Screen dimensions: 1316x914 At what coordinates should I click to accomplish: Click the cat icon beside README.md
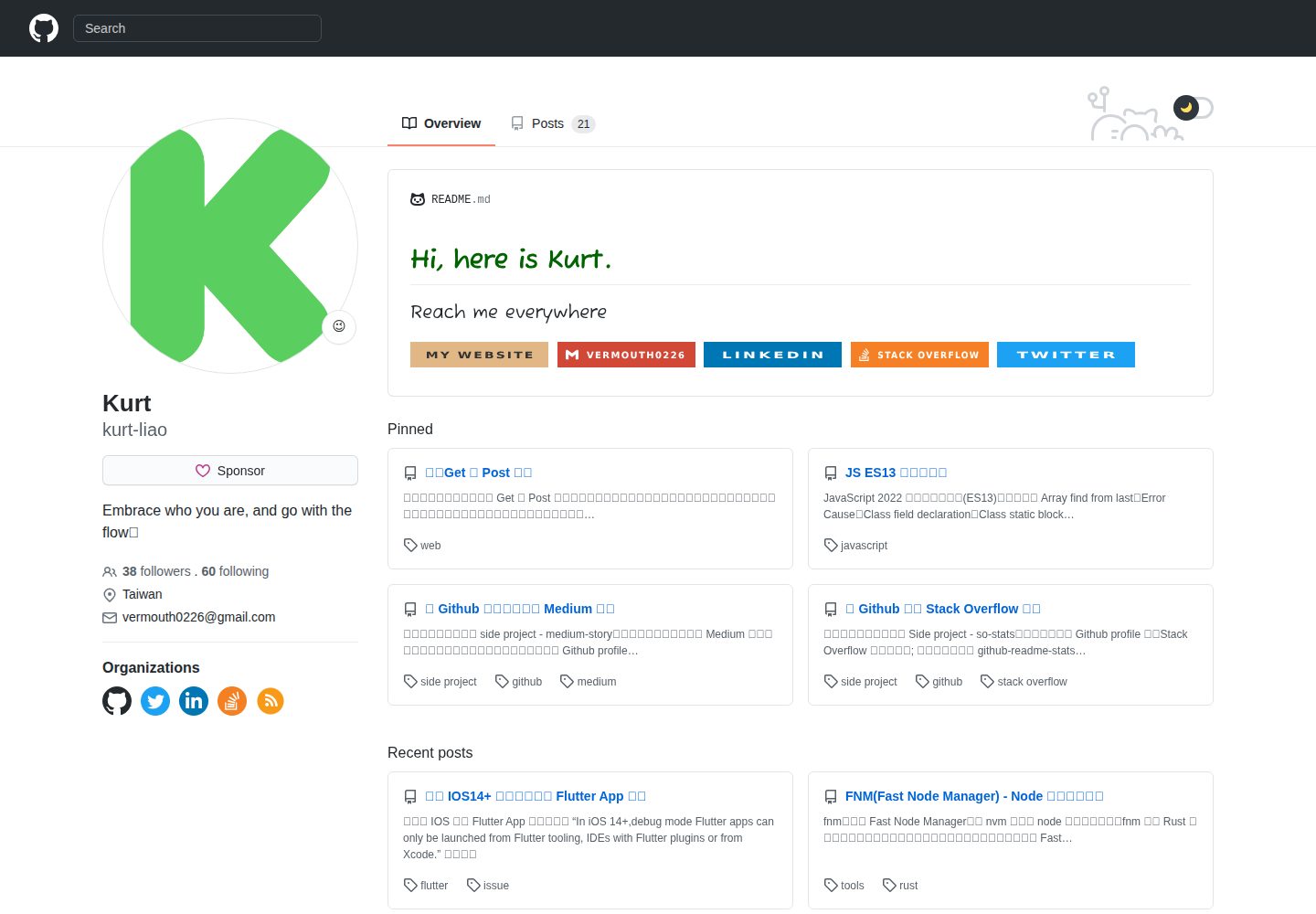pos(418,199)
